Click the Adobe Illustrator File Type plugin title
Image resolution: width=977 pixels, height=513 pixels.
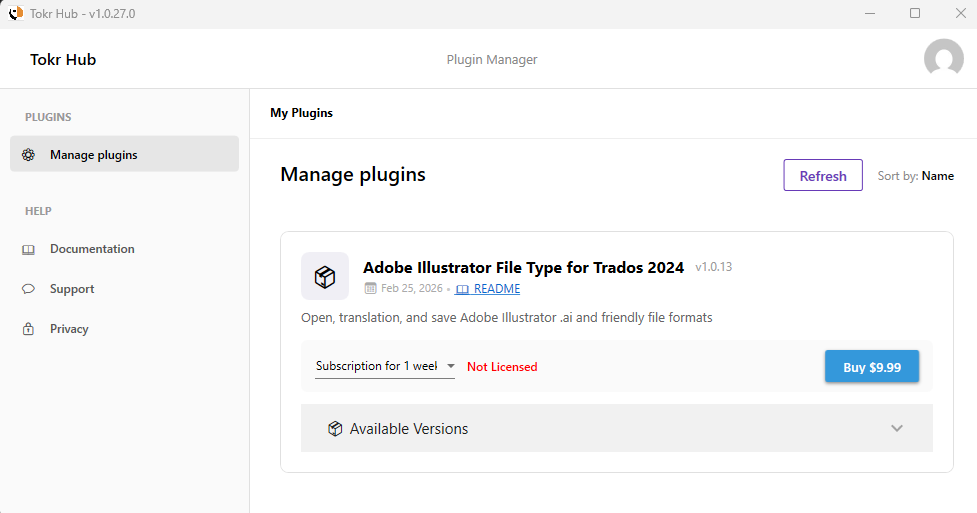coord(523,267)
